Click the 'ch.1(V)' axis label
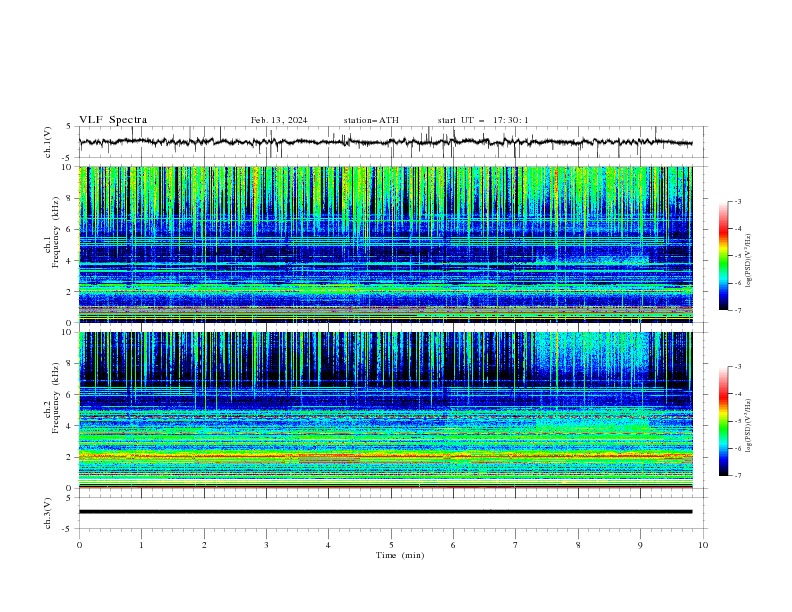792x612 pixels. [48, 142]
